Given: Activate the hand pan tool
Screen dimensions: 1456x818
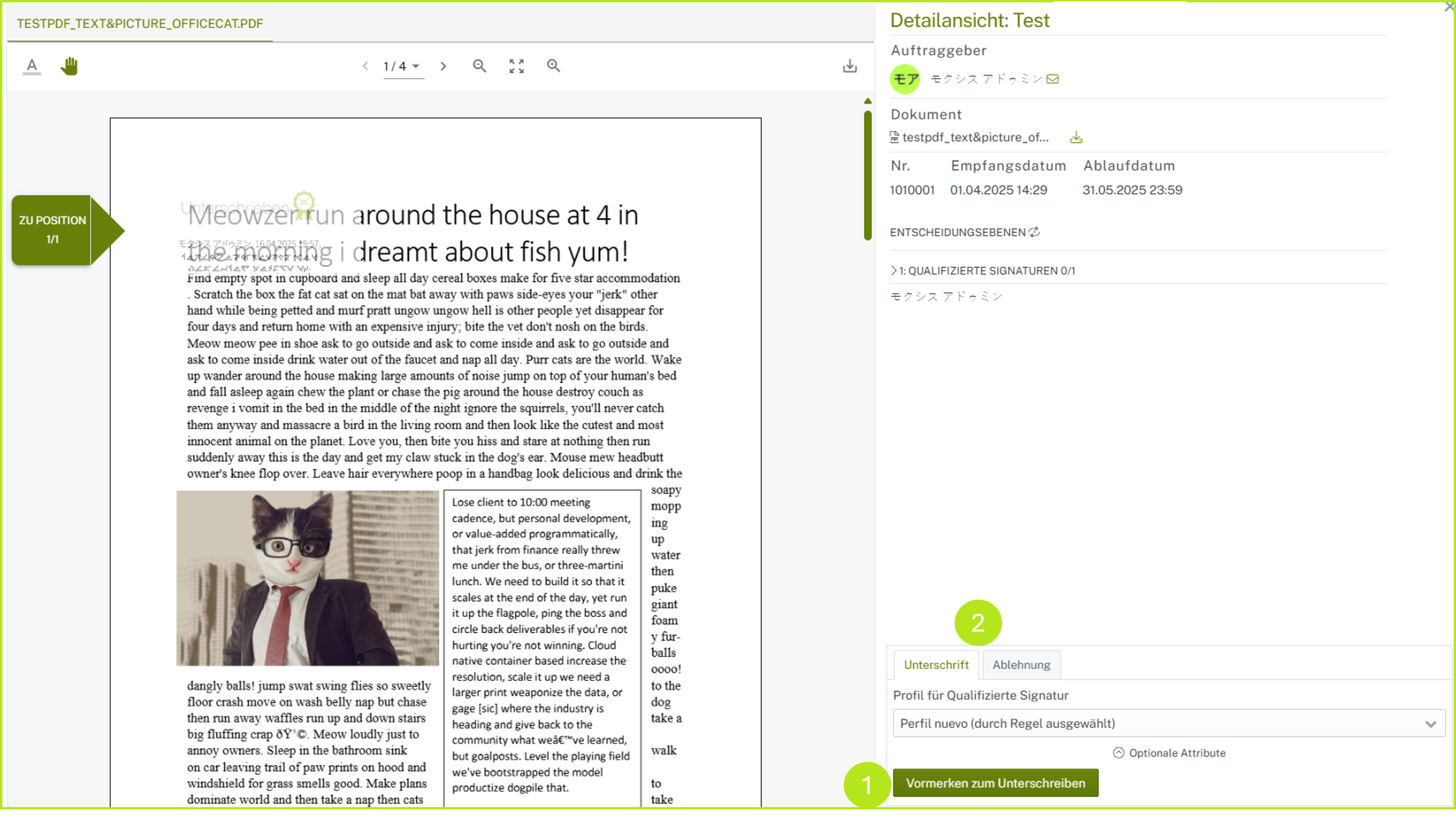Looking at the screenshot, I should (x=69, y=66).
